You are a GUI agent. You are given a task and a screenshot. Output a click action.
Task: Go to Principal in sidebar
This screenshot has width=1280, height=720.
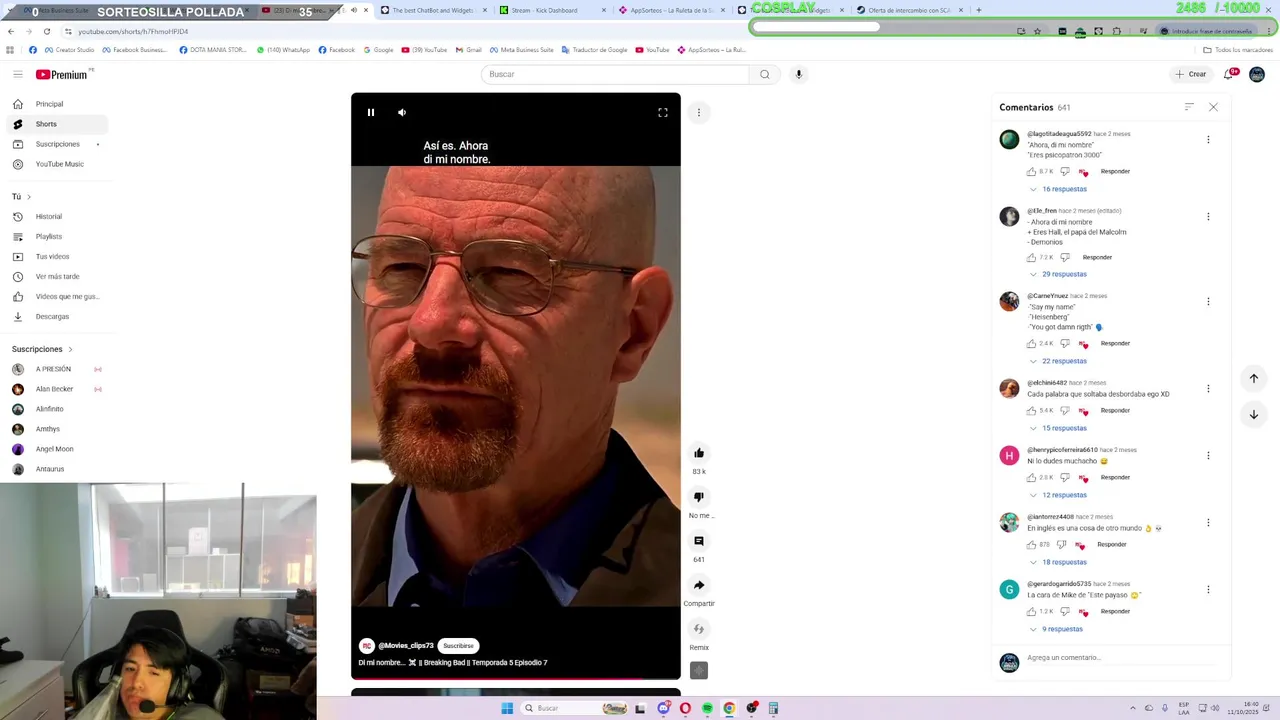tap(57, 104)
